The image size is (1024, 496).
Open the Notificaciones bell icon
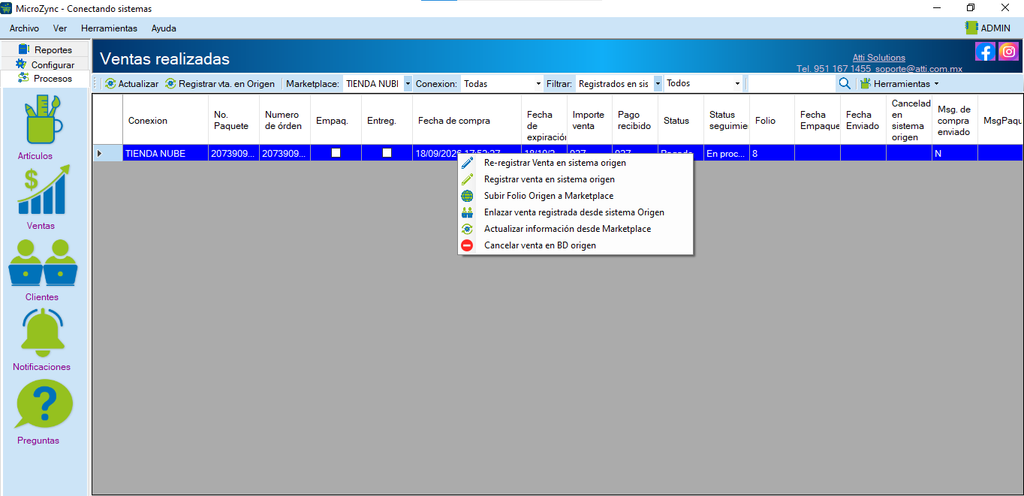click(43, 331)
